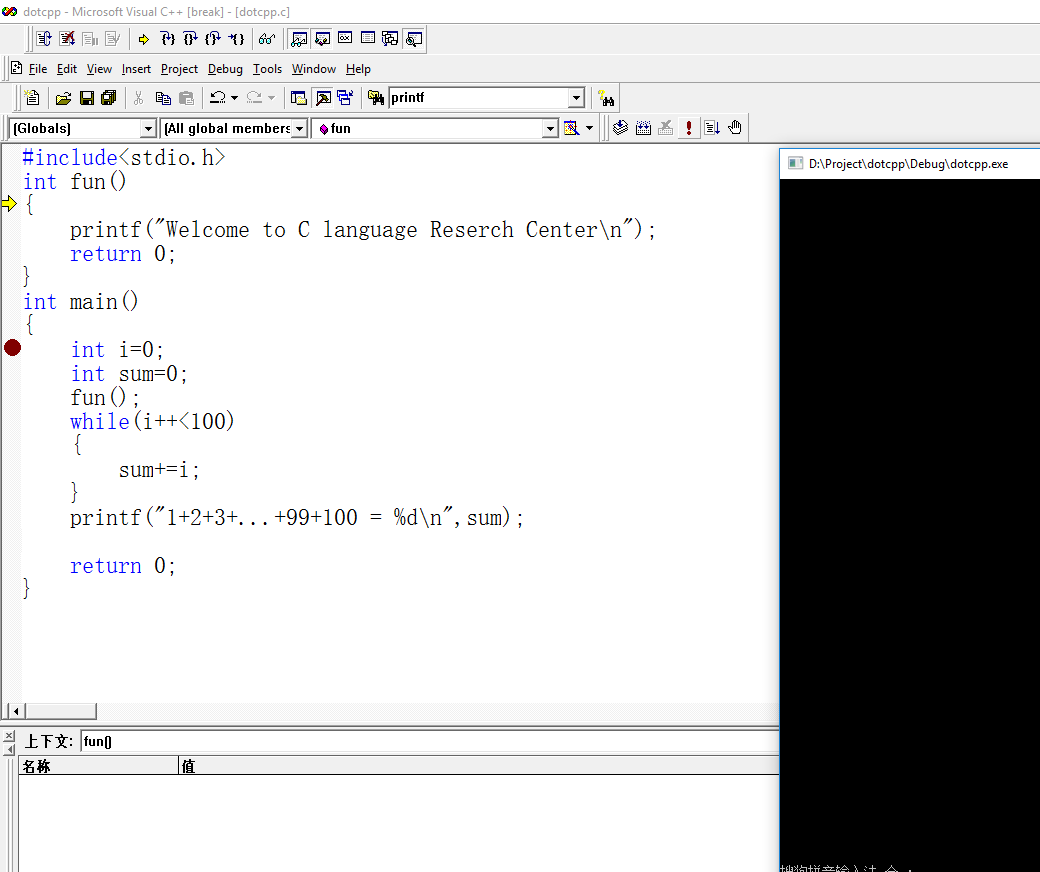
Task: Click the Open file folder icon
Action: click(63, 98)
